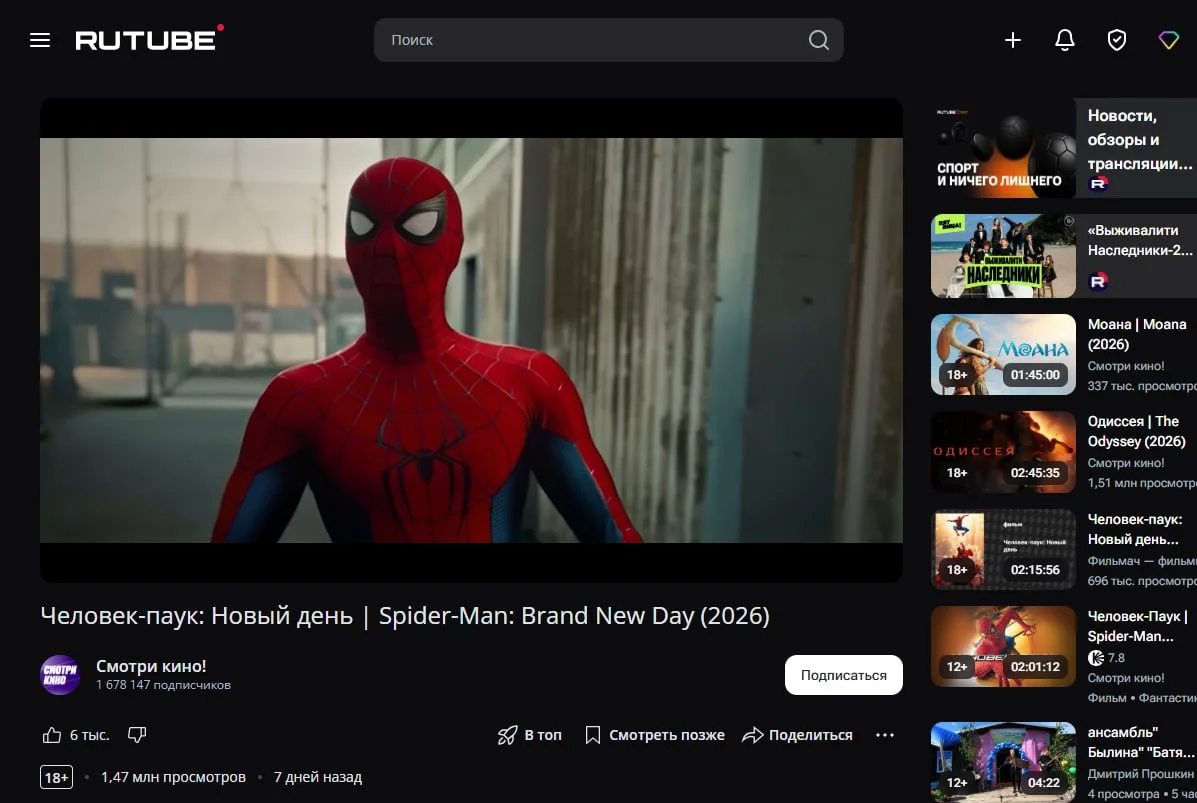Image resolution: width=1197 pixels, height=803 pixels.
Task: Open the three-dots more options menu
Action: [885, 735]
